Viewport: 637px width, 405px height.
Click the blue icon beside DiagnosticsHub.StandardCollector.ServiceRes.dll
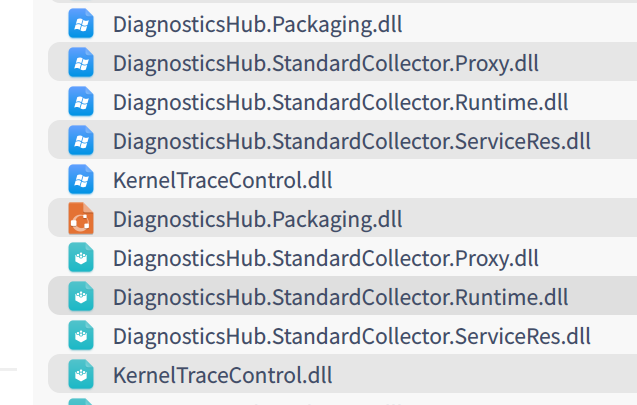(x=80, y=141)
